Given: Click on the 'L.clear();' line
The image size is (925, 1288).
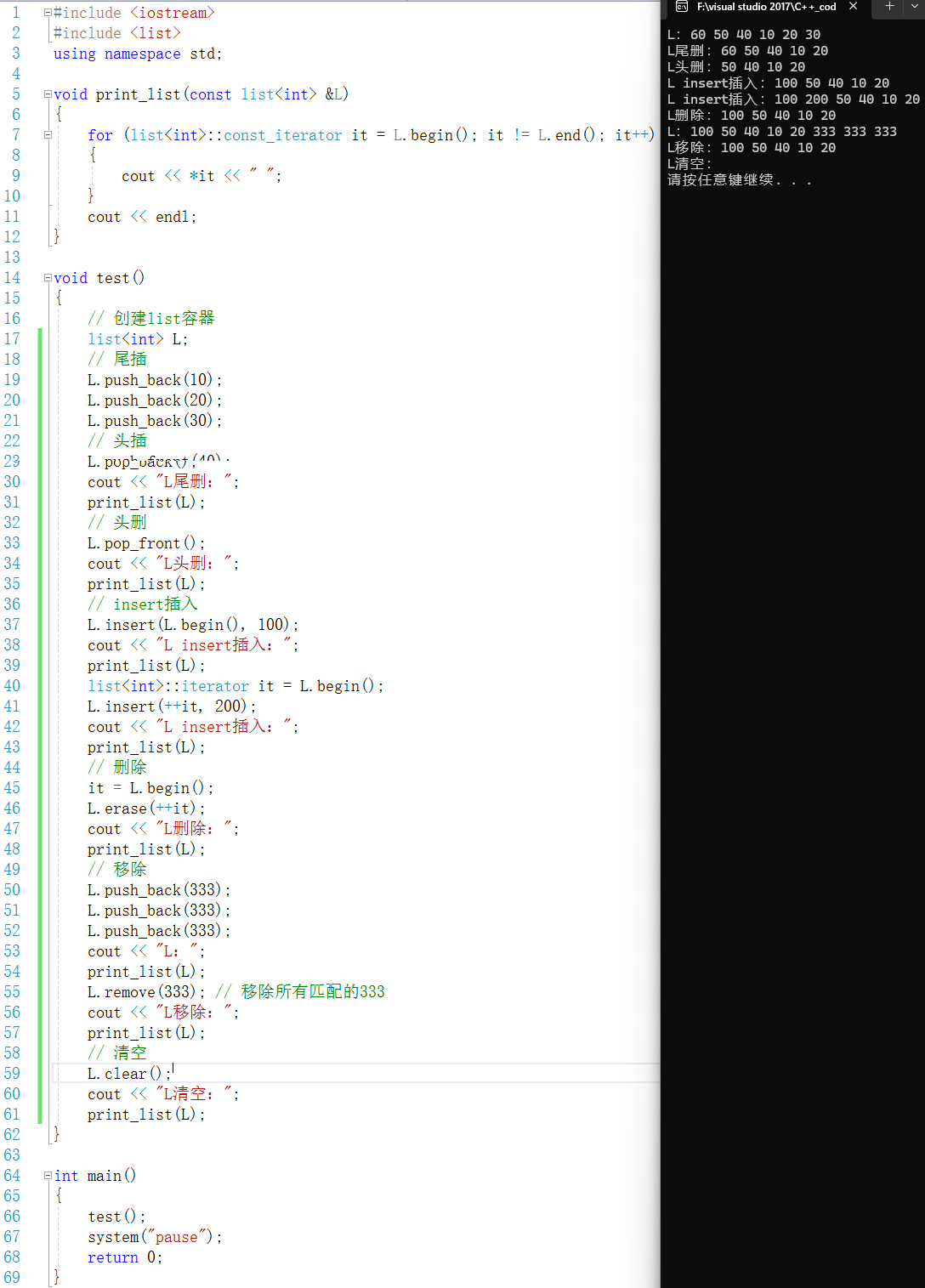Looking at the screenshot, I should [x=129, y=1074].
